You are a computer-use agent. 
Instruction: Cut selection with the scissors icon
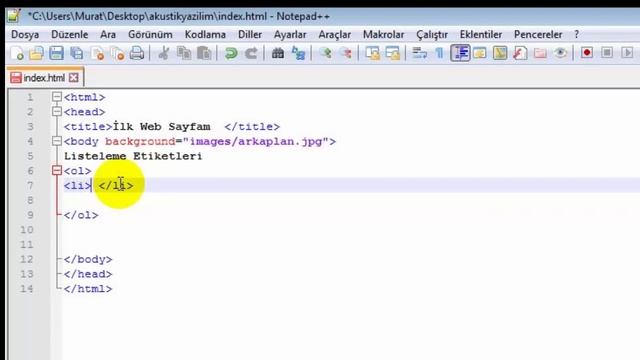click(x=164, y=53)
